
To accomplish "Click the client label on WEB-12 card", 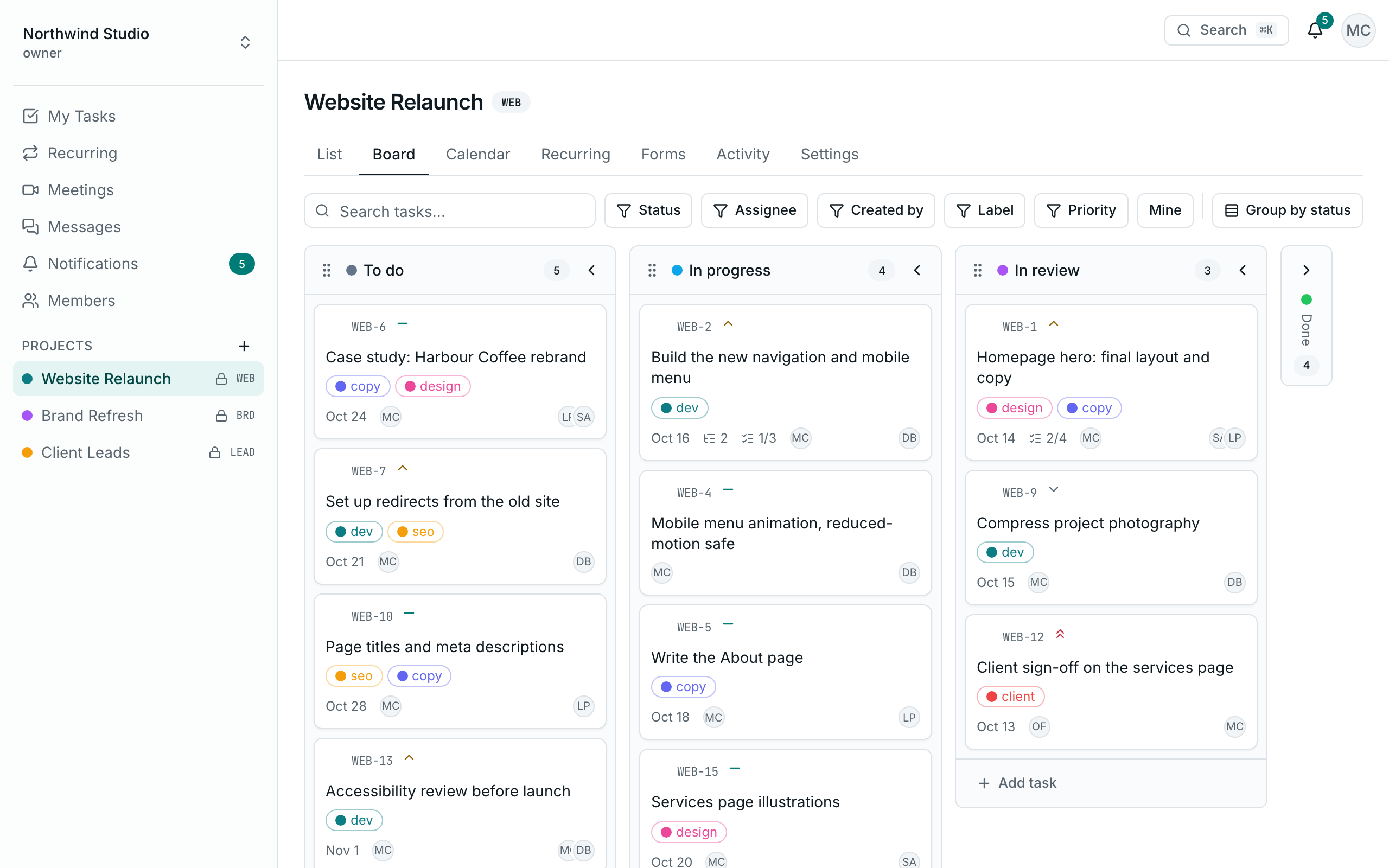I will [x=1010, y=697].
